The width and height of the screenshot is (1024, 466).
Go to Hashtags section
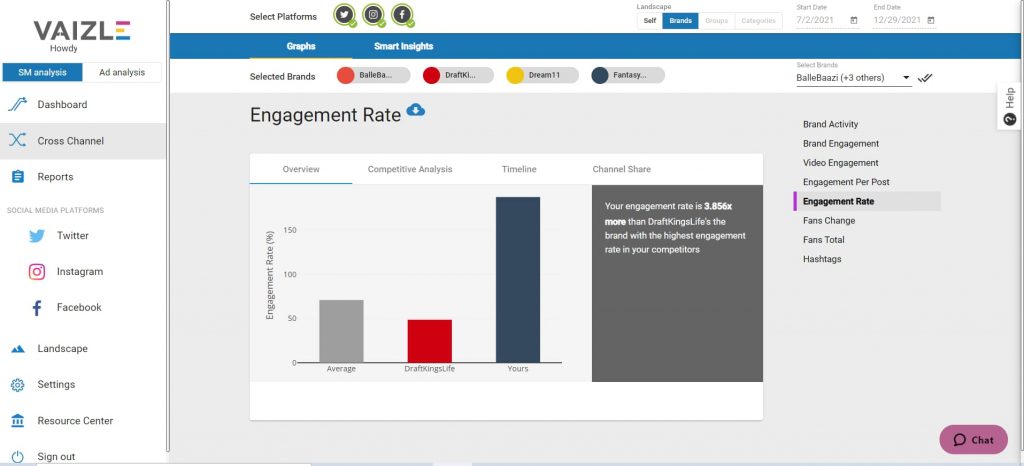click(x=822, y=259)
